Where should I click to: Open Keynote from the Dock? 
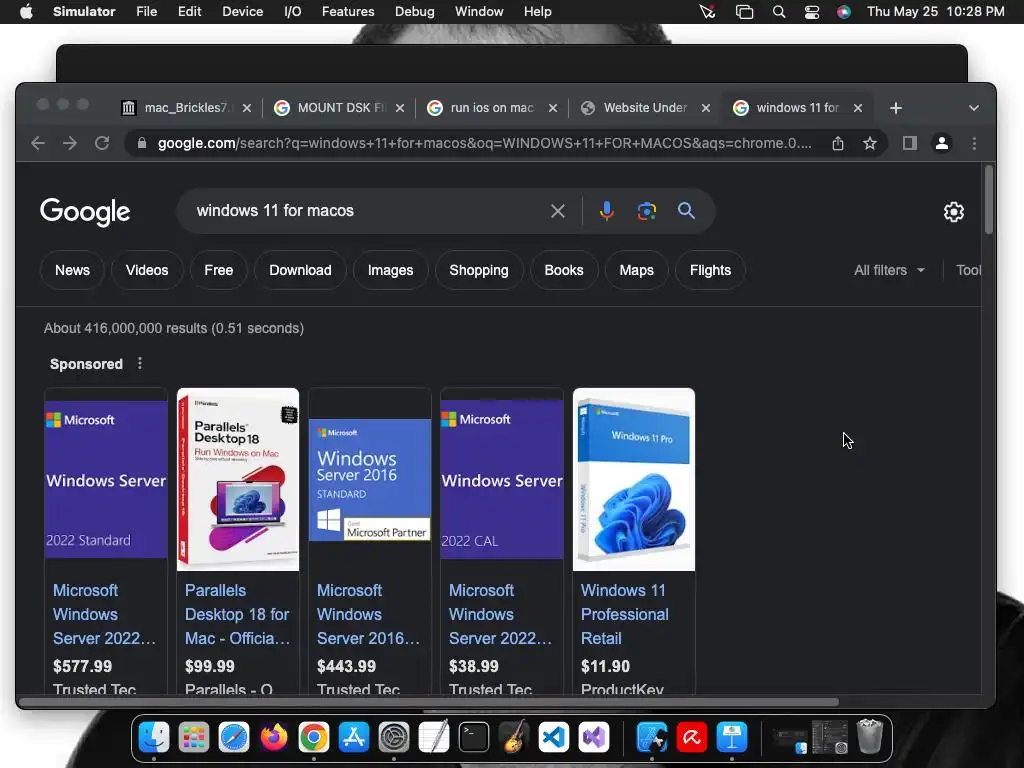click(731, 738)
